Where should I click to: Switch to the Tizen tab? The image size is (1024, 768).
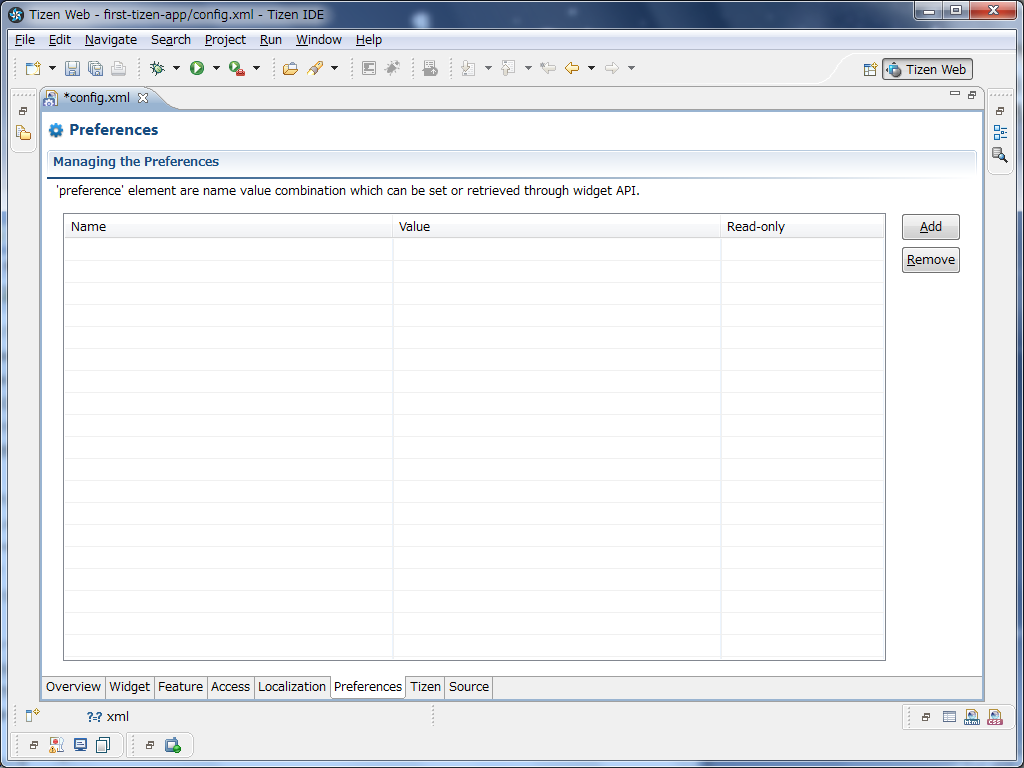pyautogui.click(x=425, y=687)
